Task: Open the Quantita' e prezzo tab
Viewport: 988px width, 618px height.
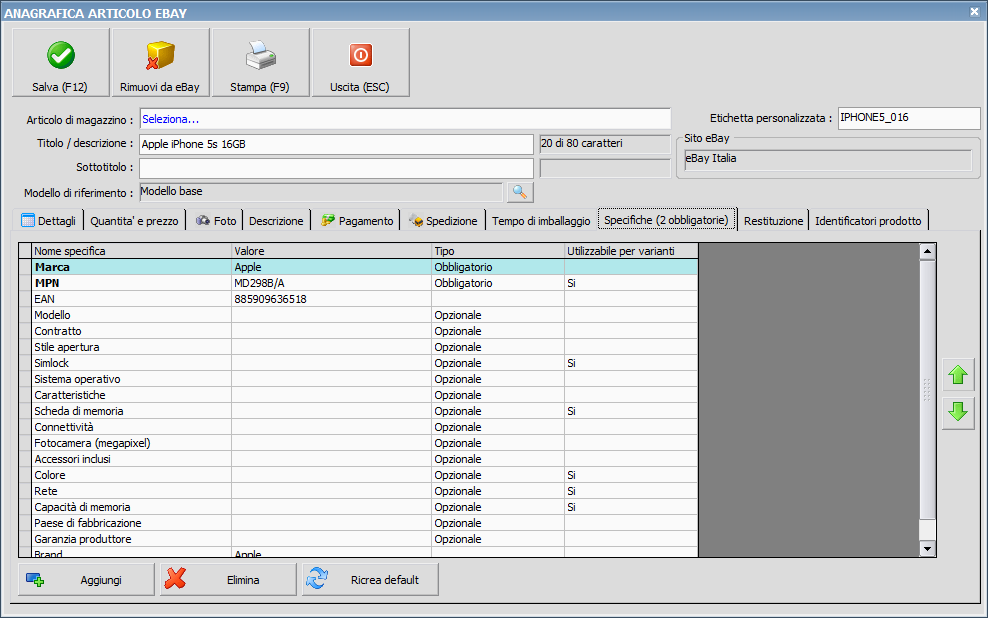Action: pos(134,220)
